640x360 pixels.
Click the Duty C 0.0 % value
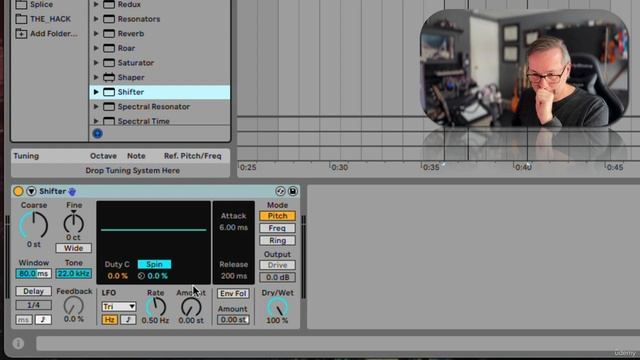pyautogui.click(x=118, y=276)
